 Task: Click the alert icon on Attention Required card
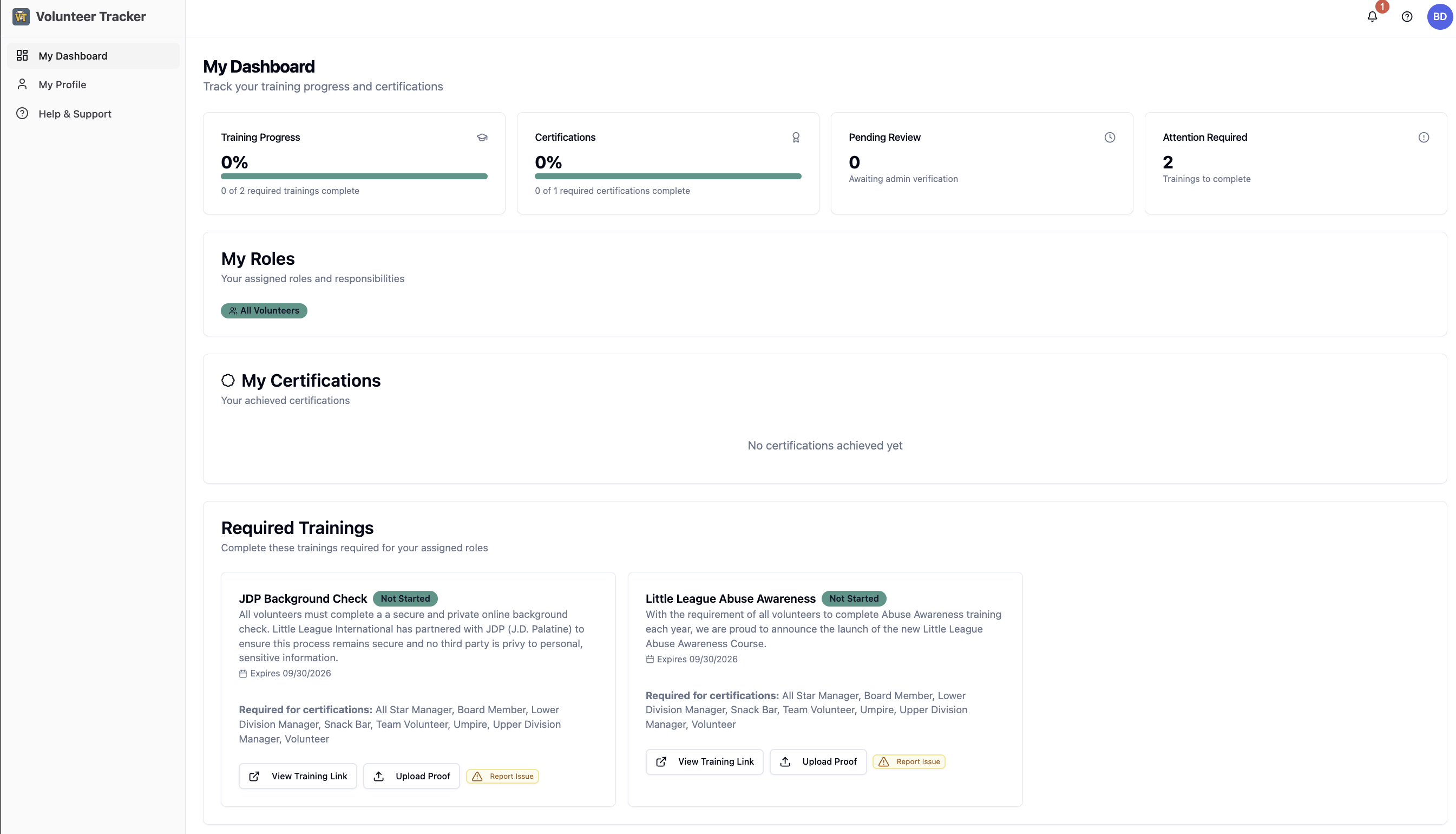pyautogui.click(x=1424, y=138)
